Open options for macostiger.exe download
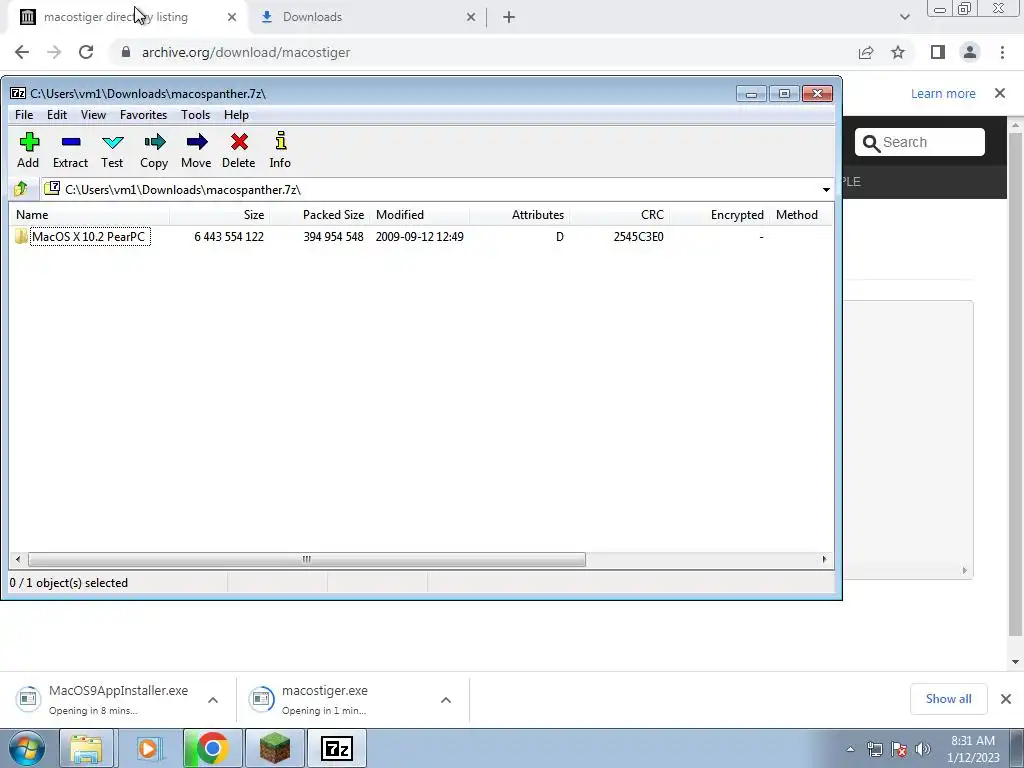This screenshot has width=1024, height=768. [446, 700]
